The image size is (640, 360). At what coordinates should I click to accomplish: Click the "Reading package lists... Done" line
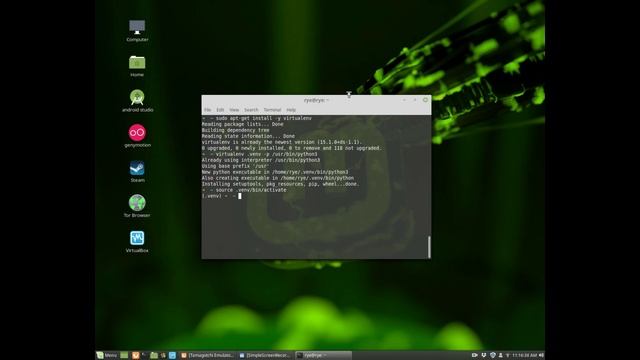(242, 124)
